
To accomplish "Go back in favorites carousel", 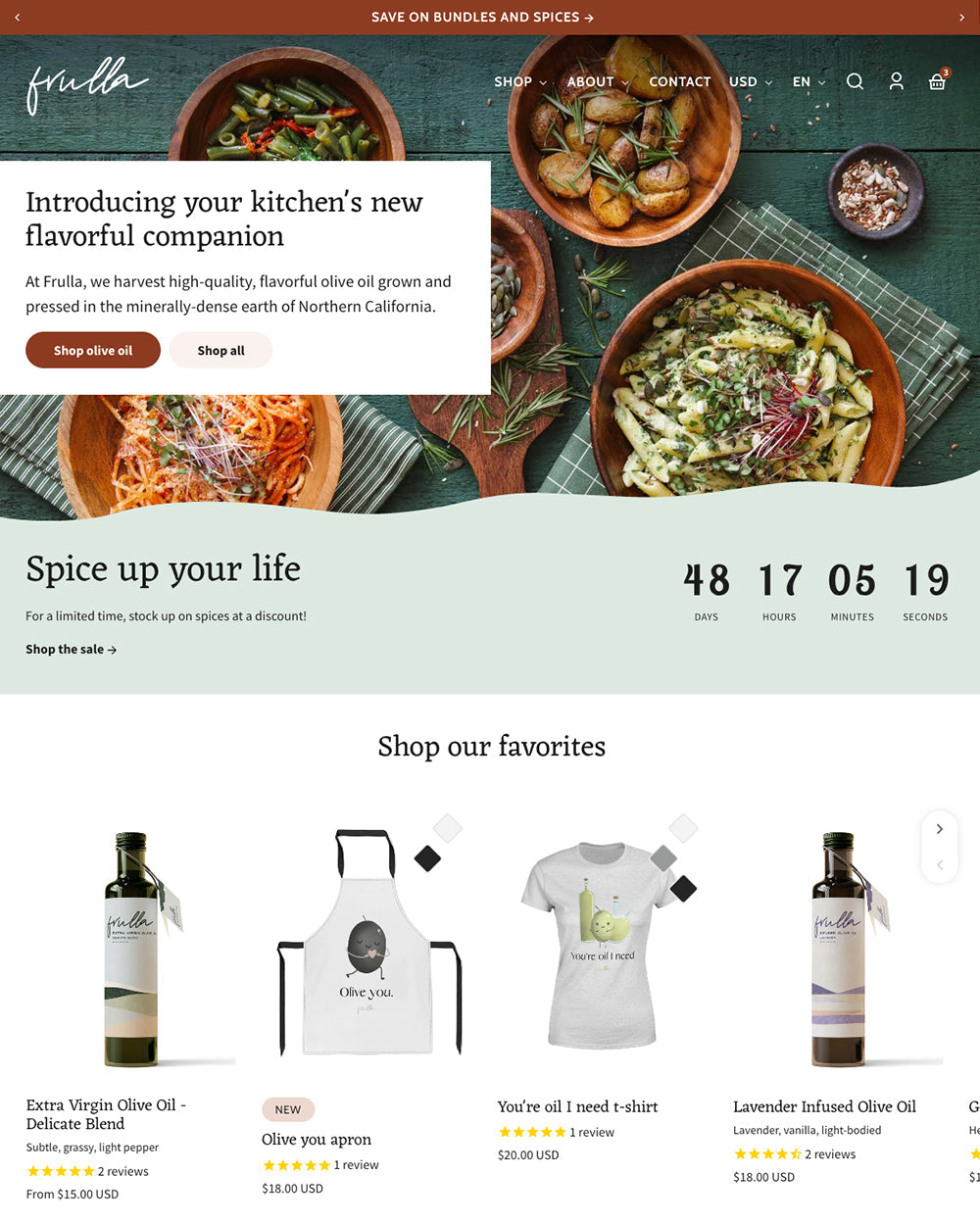I will 940,864.
